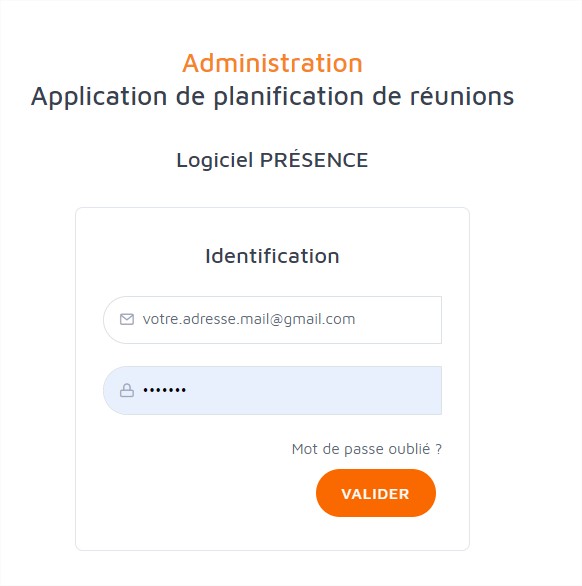Click the Identification form heading
Viewport: 582px width, 586px height.
coord(272,256)
